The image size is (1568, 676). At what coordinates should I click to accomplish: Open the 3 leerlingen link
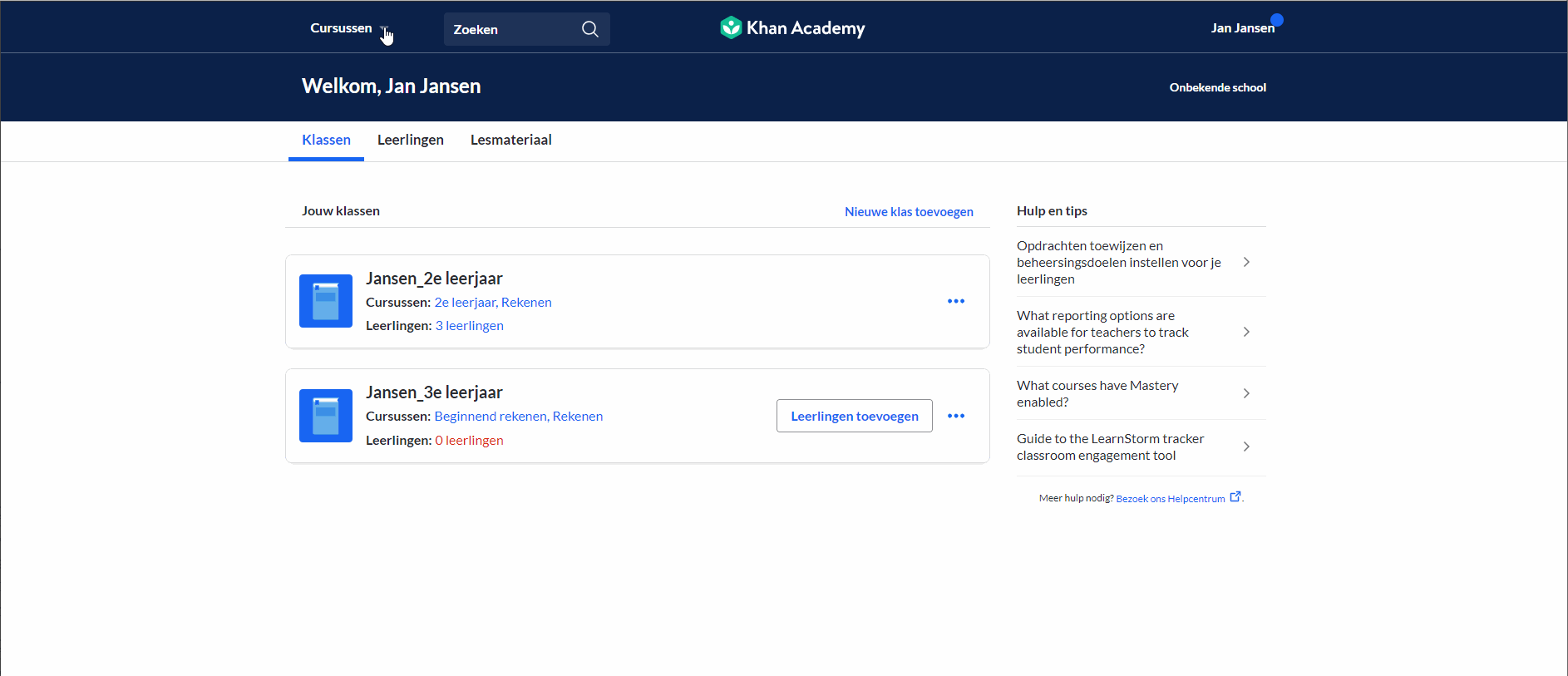click(470, 326)
